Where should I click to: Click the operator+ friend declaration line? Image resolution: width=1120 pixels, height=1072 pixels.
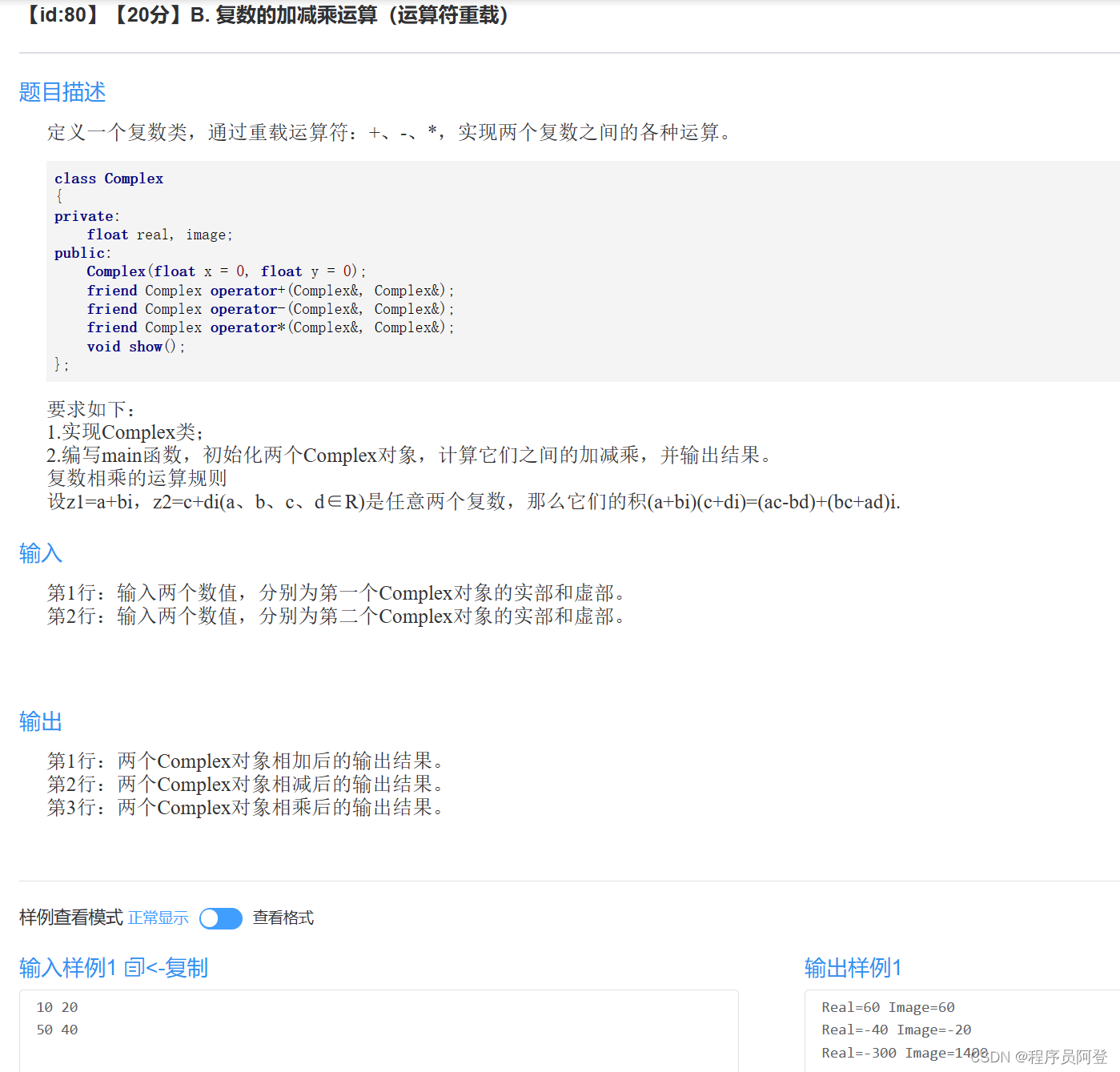(271, 291)
